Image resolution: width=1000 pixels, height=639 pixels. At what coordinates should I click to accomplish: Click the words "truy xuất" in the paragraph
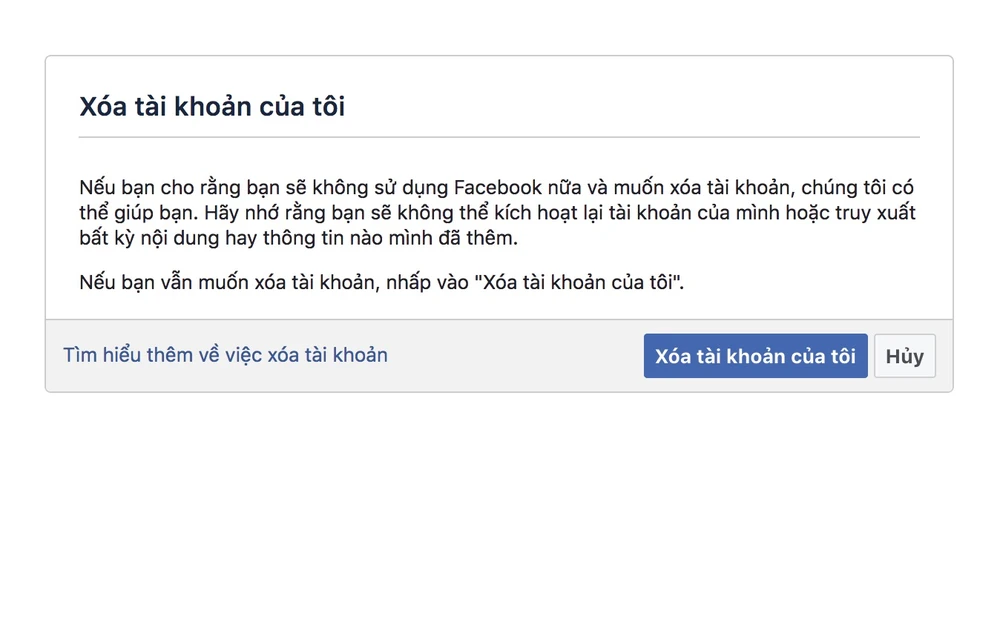pyautogui.click(x=876, y=213)
